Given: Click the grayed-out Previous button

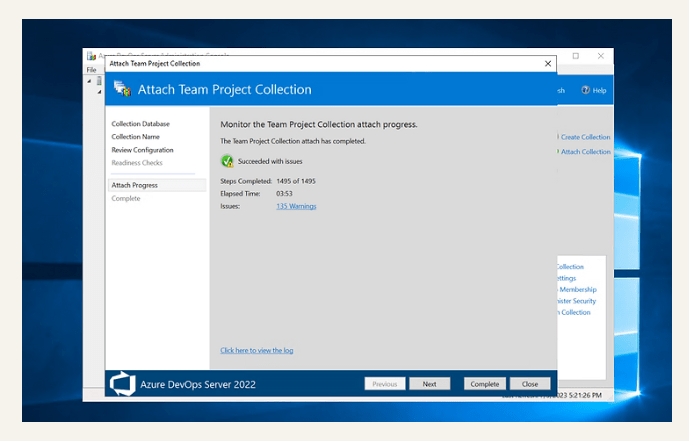Looking at the screenshot, I should coord(384,384).
